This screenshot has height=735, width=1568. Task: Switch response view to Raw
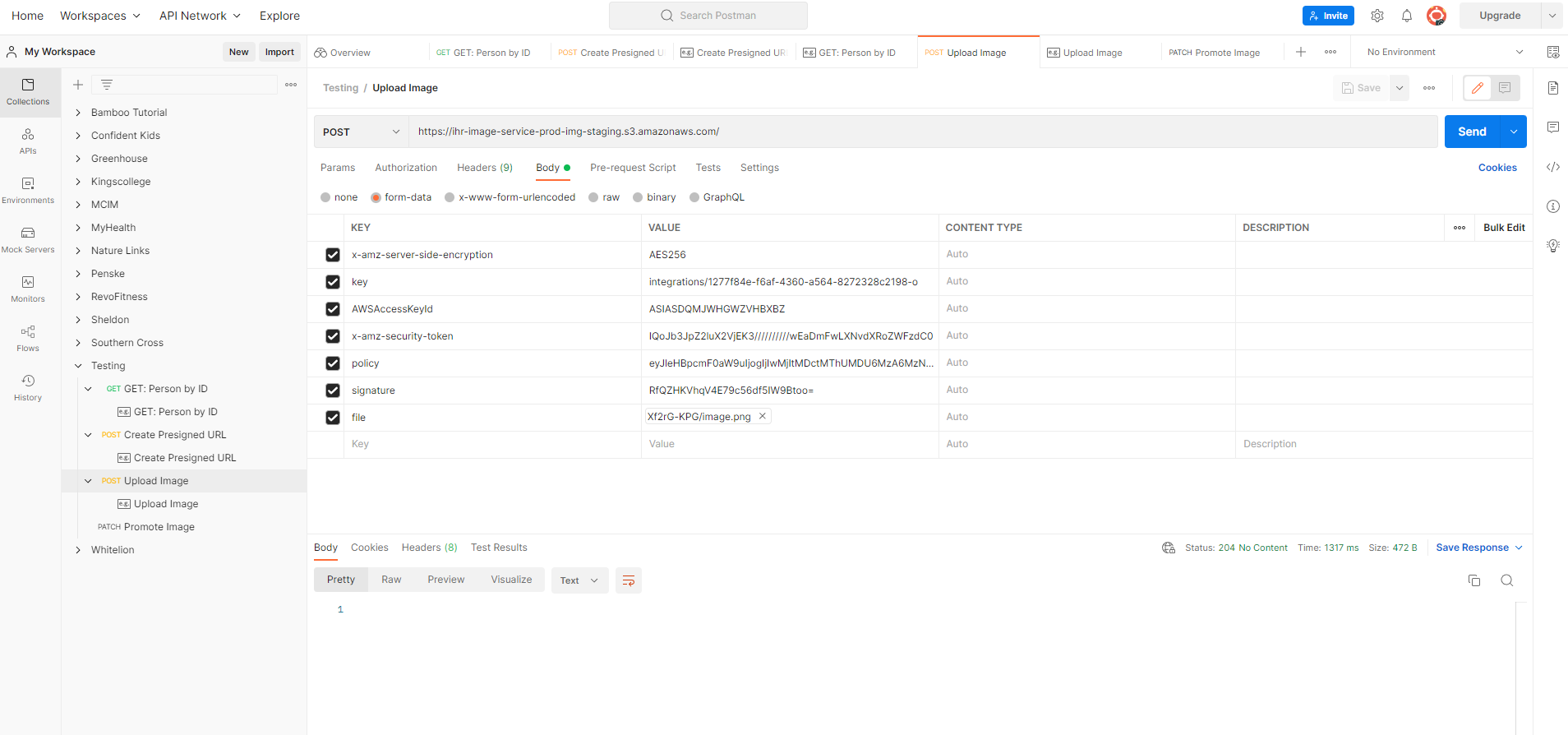(391, 580)
